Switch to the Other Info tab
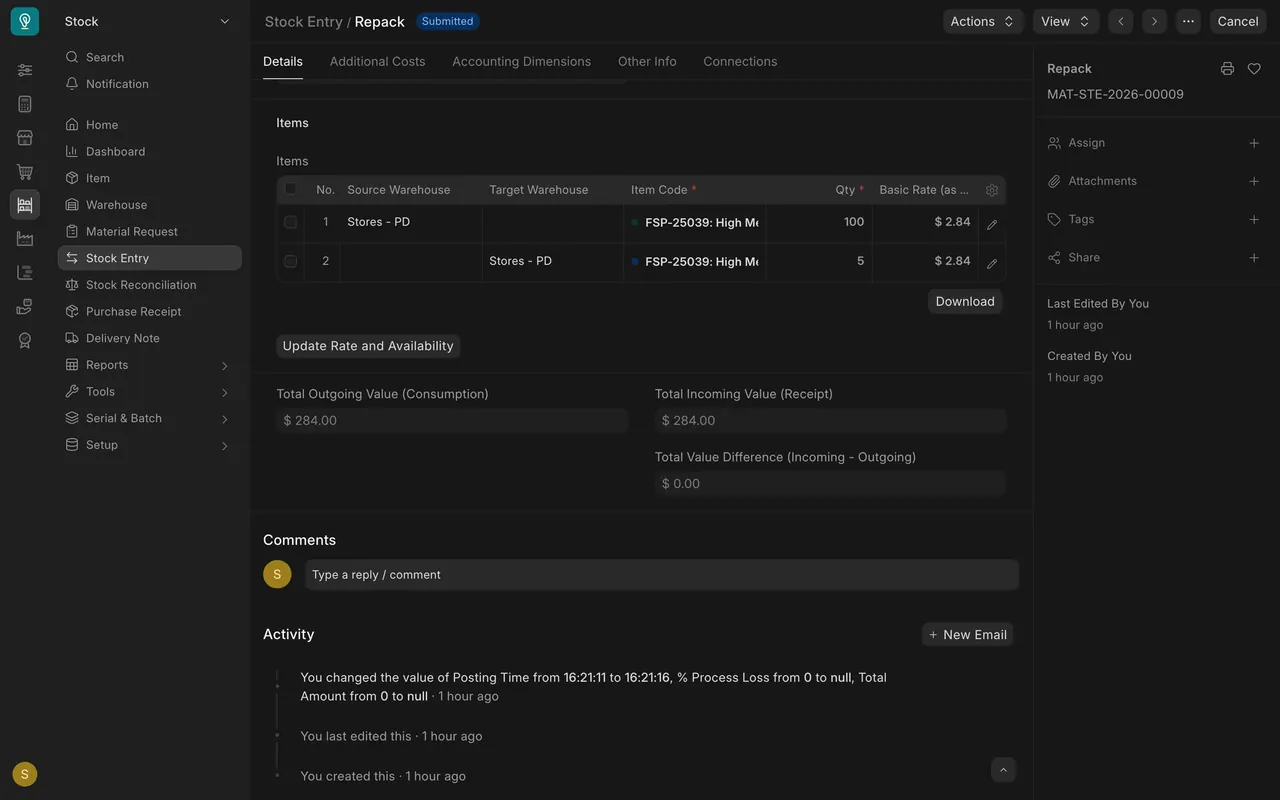This screenshot has width=1280, height=800. [647, 61]
